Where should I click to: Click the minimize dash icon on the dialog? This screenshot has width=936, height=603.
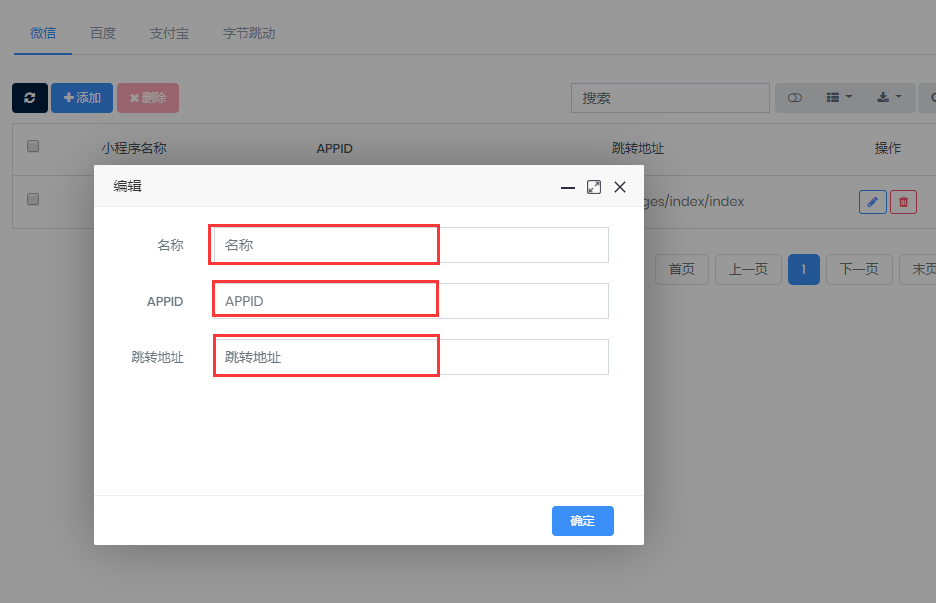[568, 186]
